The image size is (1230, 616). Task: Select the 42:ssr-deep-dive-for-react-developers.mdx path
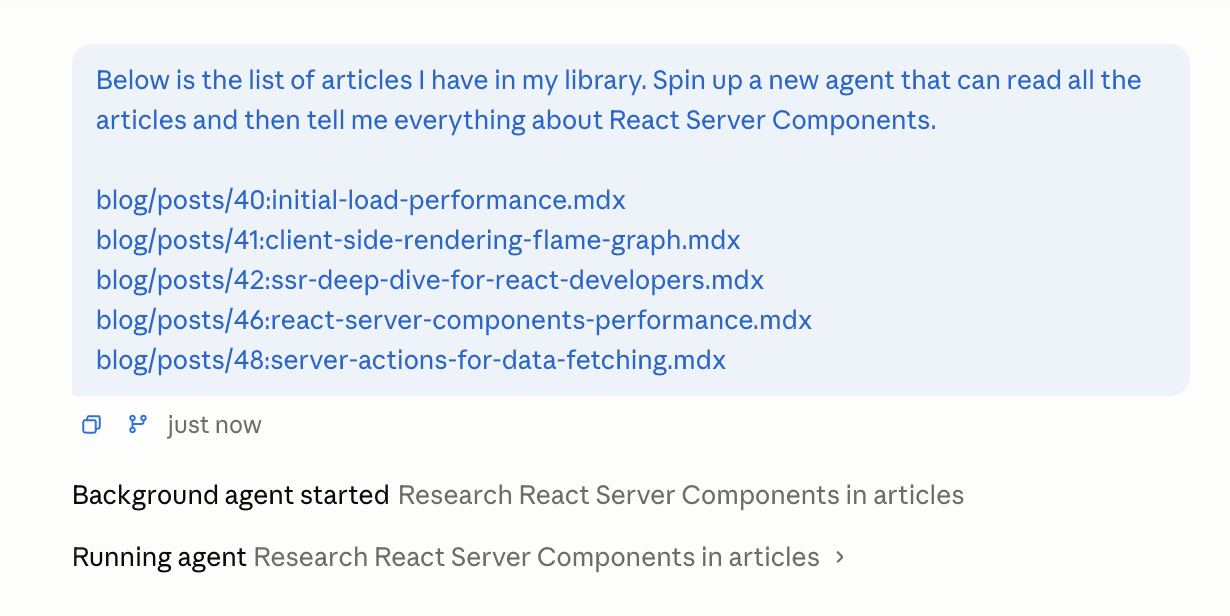tap(430, 280)
